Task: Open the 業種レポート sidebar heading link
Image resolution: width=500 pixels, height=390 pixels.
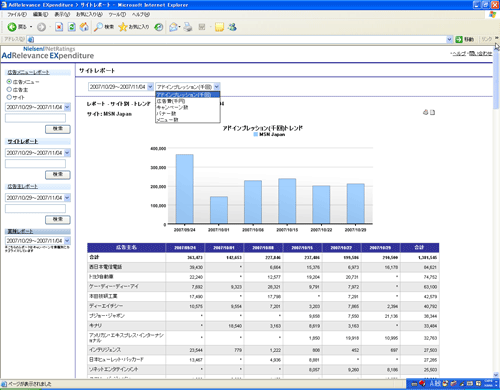Action: (x=20, y=231)
